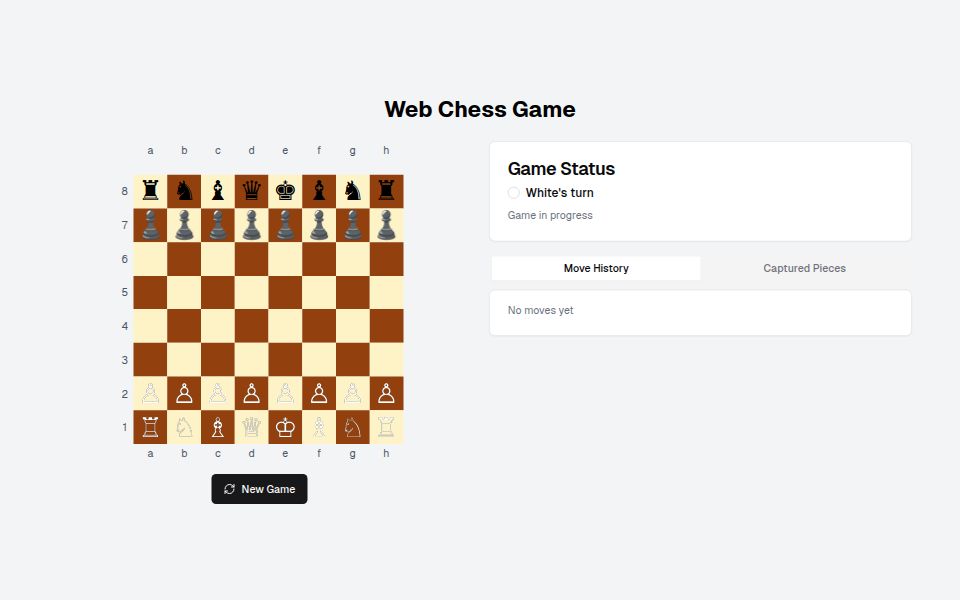This screenshot has height=600, width=960.
Task: Select the black queen on d8
Action: coord(251,190)
